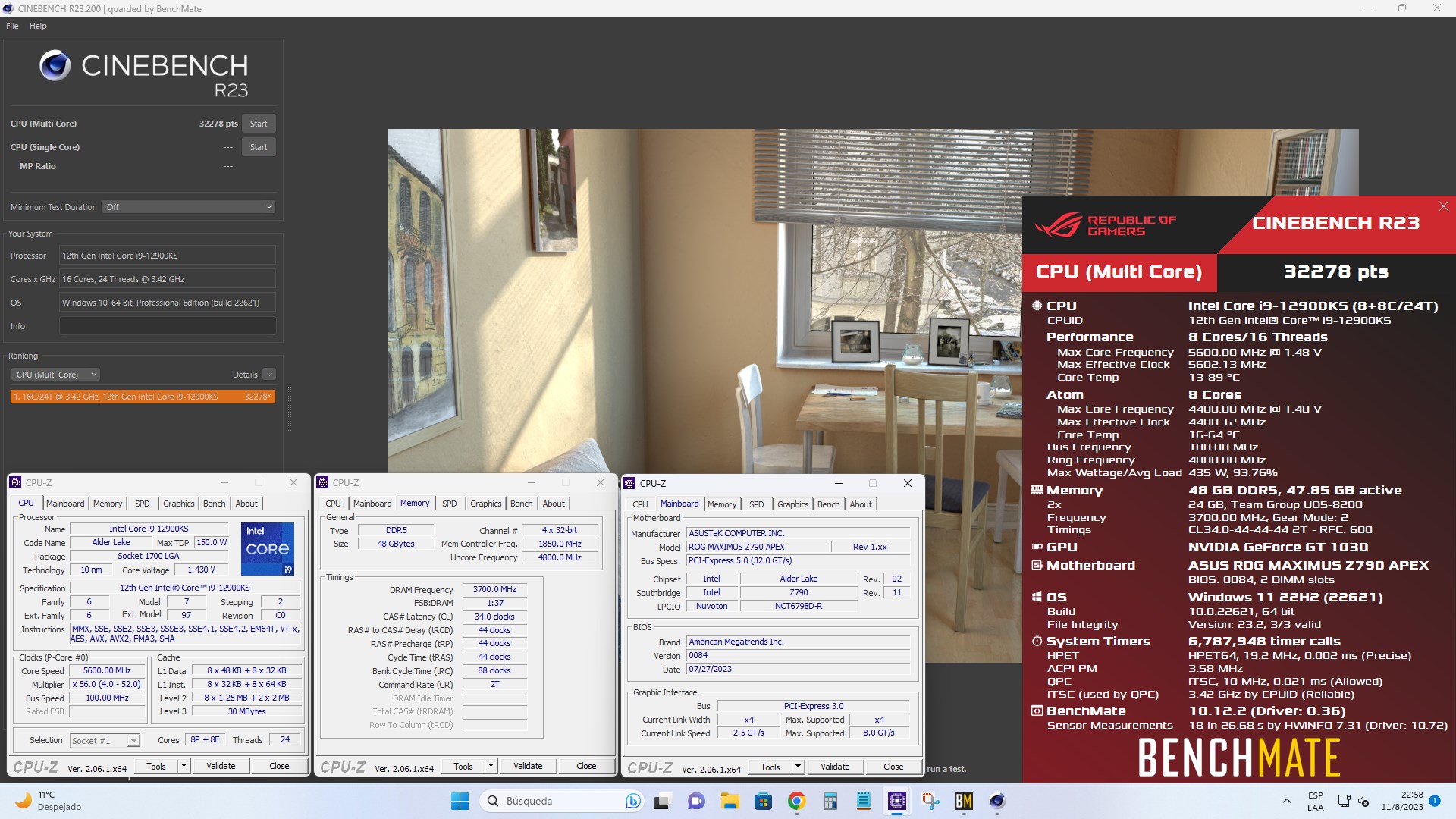Open notification badge in taskbar corner
This screenshot has height=819, width=1456.
[x=1435, y=801]
